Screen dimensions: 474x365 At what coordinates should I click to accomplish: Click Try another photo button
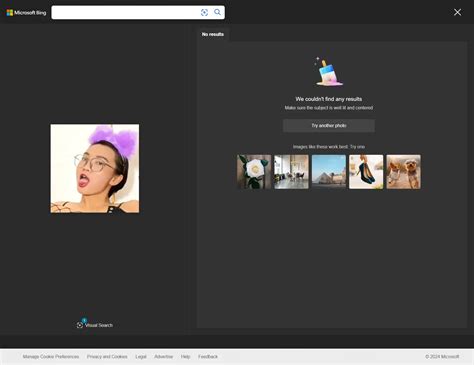(329, 126)
